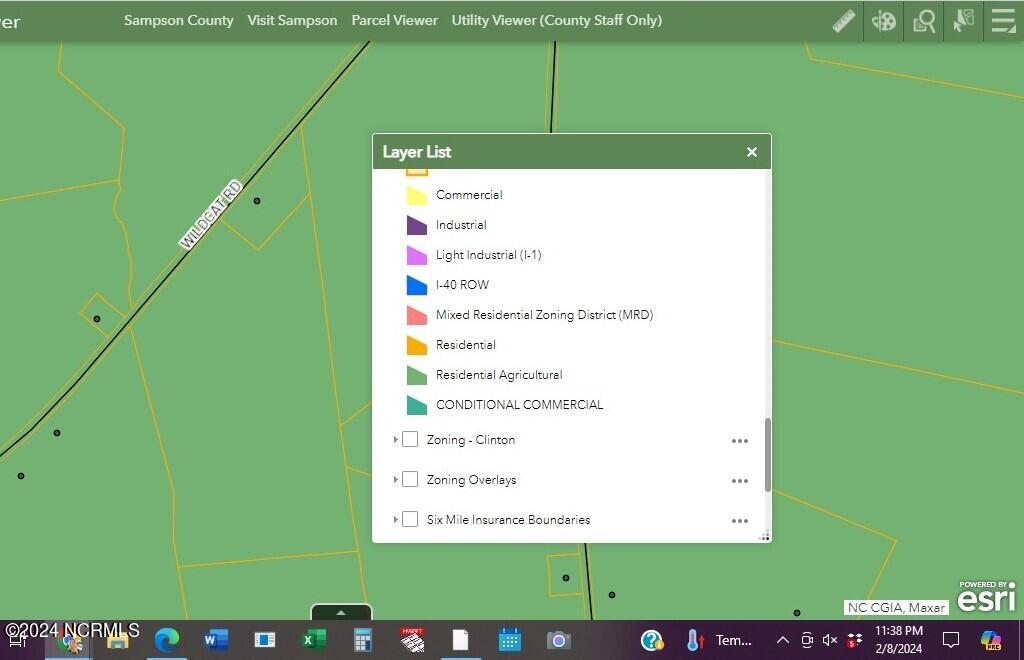Screen dimensions: 1024x660
Task: Expand the Zoning - Clinton layer
Action: (x=396, y=440)
